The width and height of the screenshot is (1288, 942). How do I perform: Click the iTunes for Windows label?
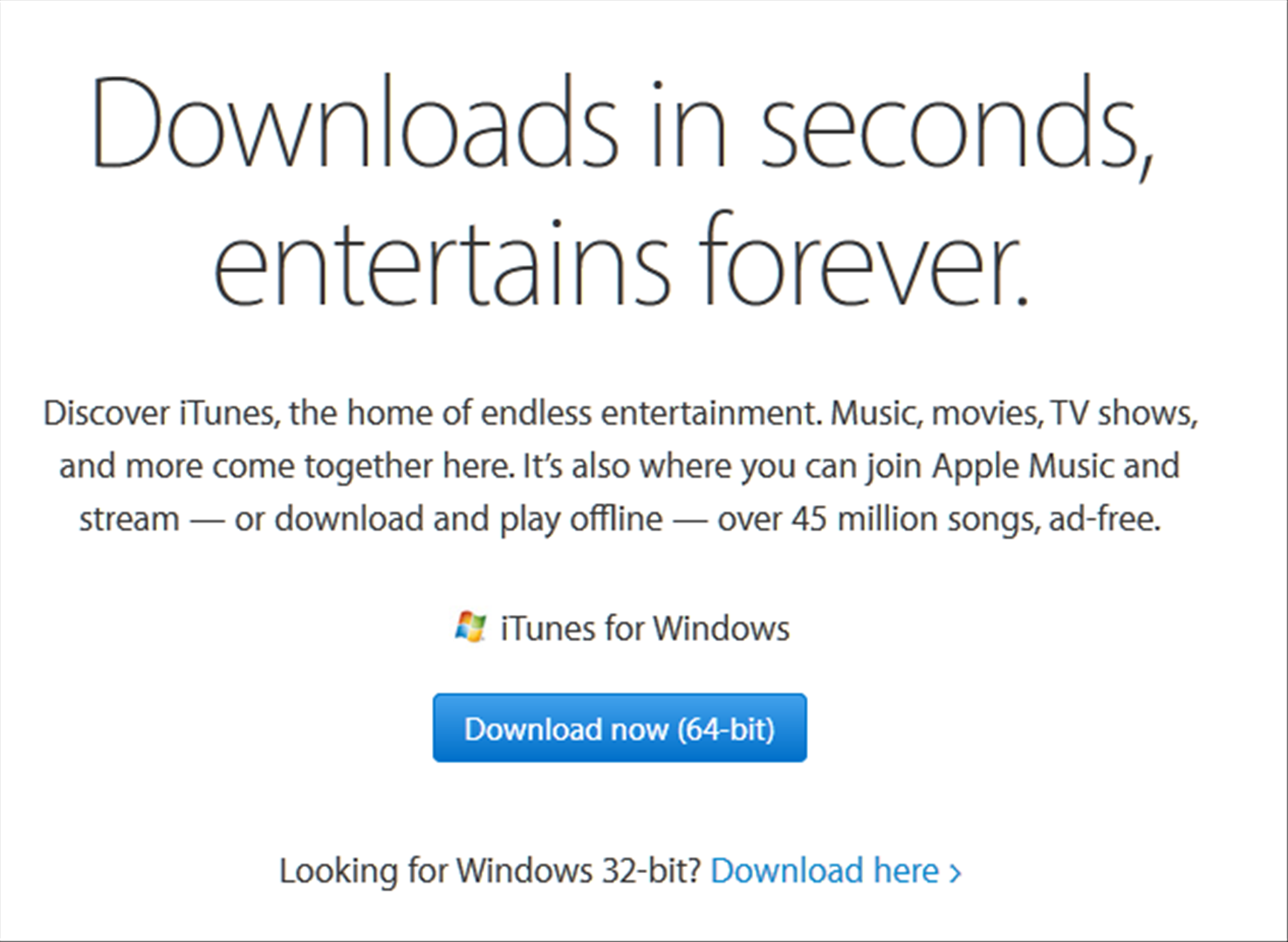pos(645,629)
